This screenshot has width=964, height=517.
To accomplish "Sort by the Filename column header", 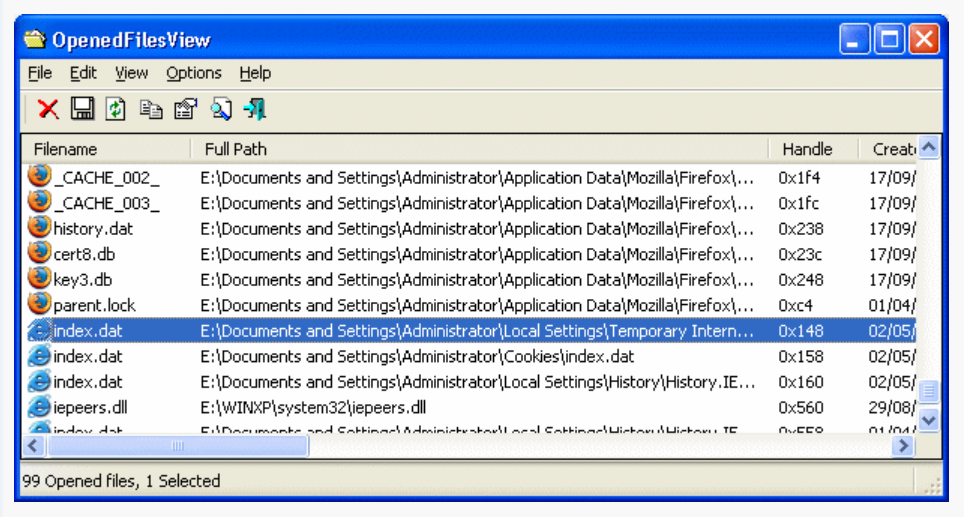I will [106, 149].
